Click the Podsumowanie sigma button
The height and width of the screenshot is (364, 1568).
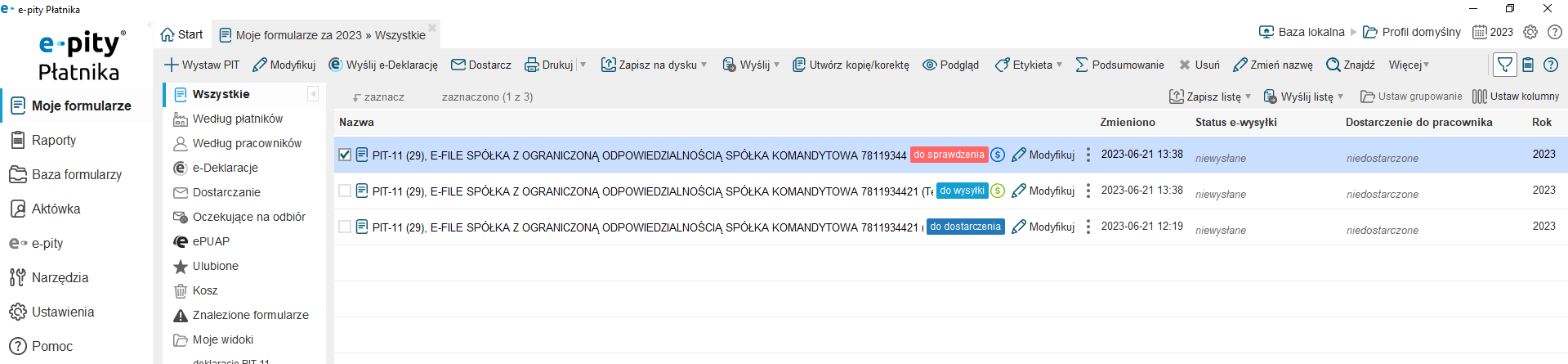(x=1119, y=65)
